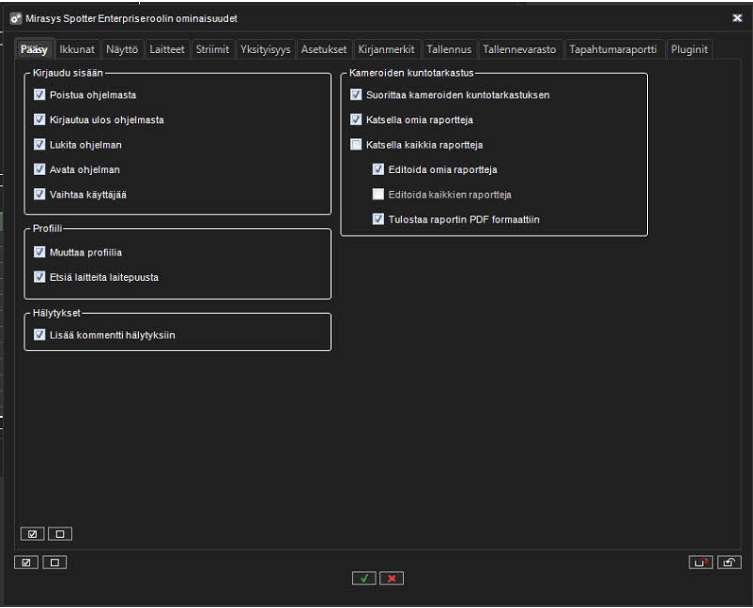Cancel the dialog with the red X button
Screen dimensions: 753x608
[x=392, y=578]
